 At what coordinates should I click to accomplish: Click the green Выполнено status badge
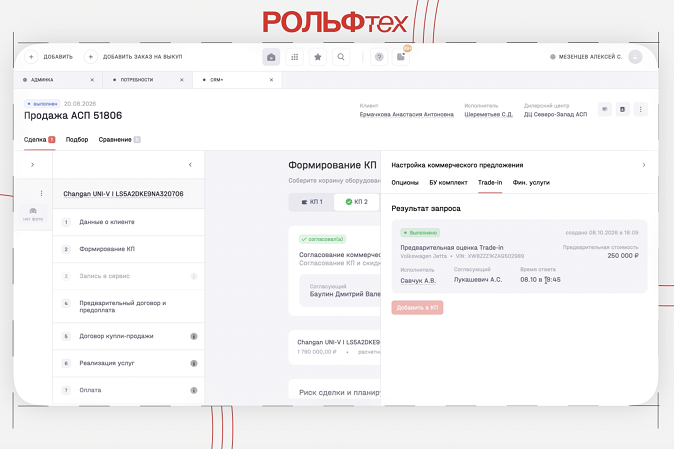(420, 233)
